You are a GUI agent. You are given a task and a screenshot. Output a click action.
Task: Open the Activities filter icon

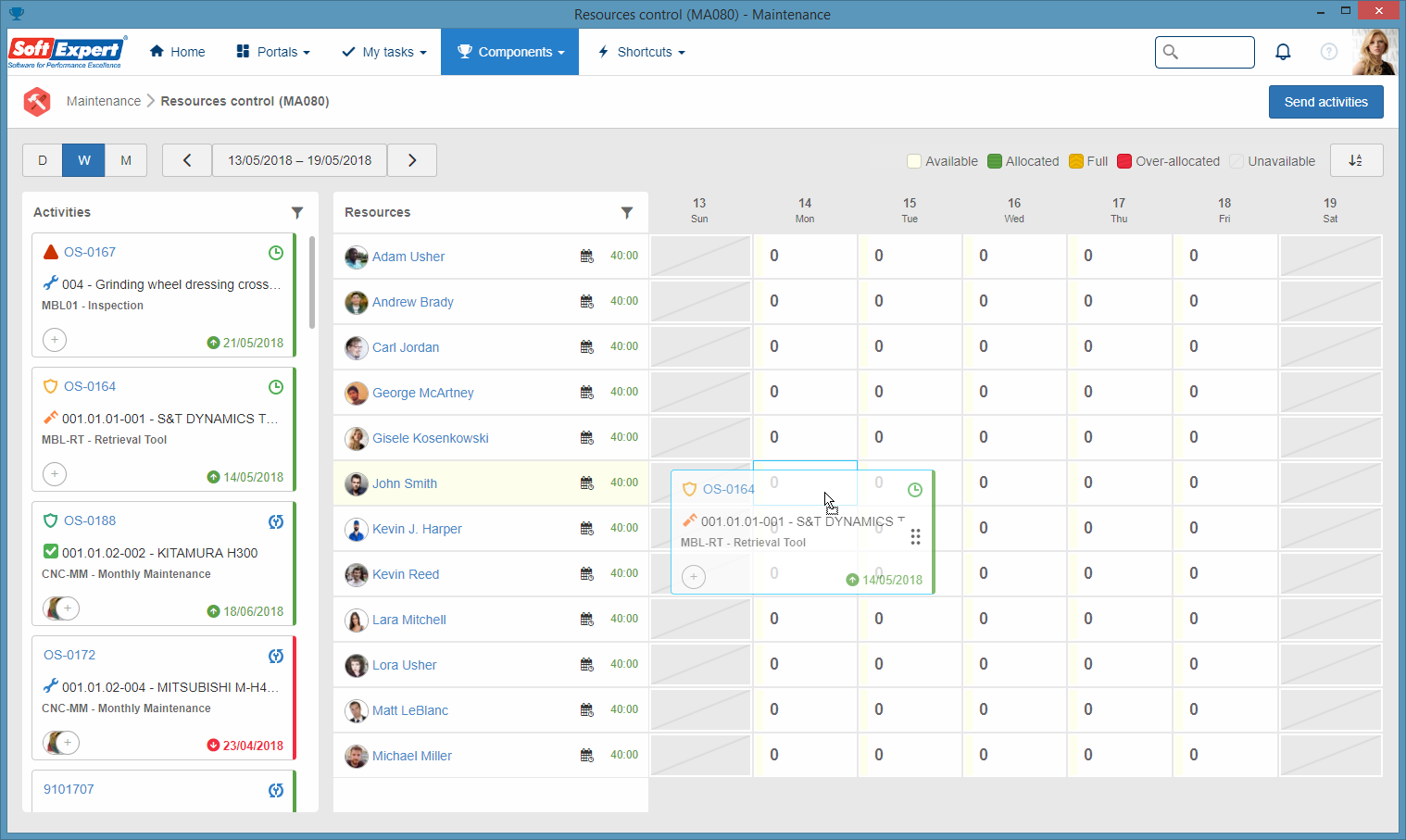click(x=297, y=212)
